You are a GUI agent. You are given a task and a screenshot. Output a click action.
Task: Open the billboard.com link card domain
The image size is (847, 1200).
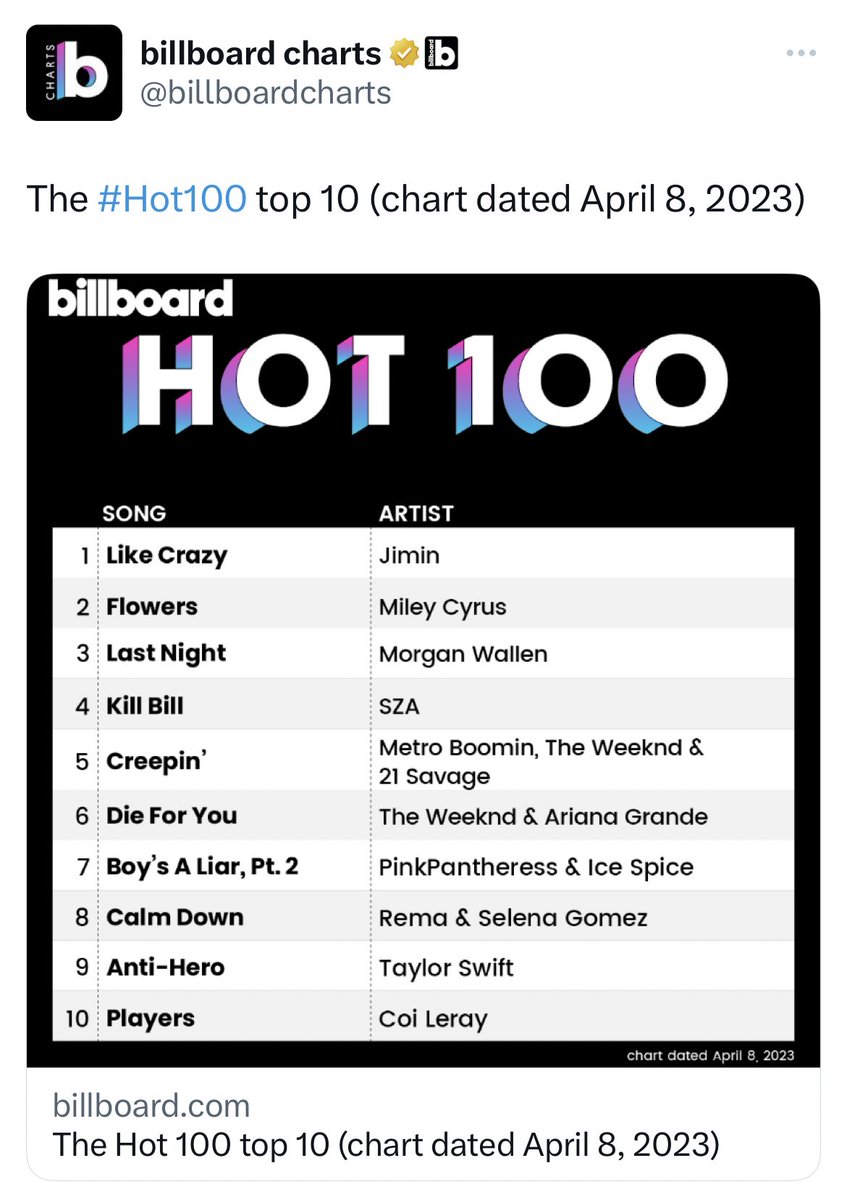pos(151,1105)
